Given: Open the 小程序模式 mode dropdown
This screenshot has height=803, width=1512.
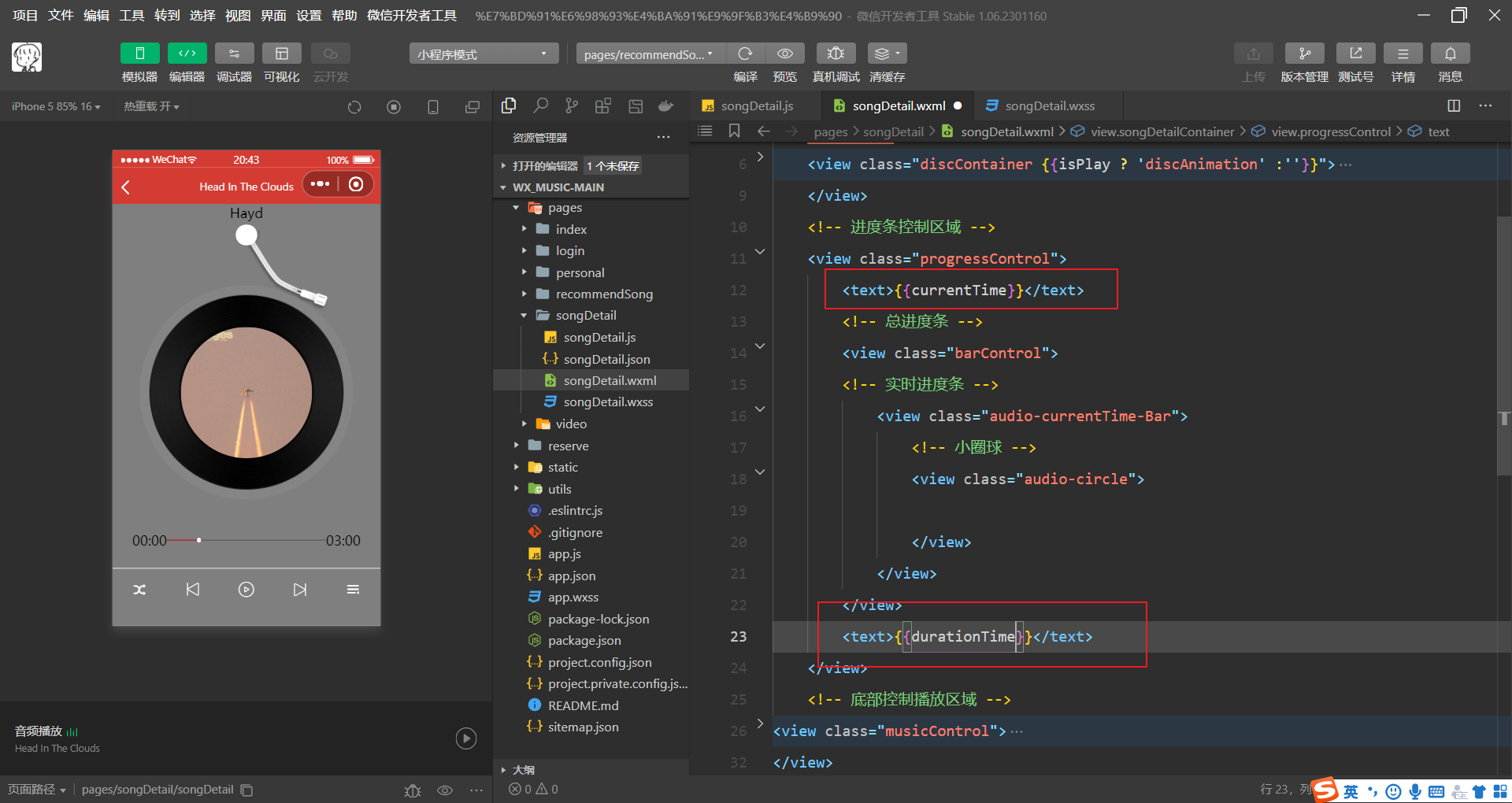Looking at the screenshot, I should [x=484, y=54].
